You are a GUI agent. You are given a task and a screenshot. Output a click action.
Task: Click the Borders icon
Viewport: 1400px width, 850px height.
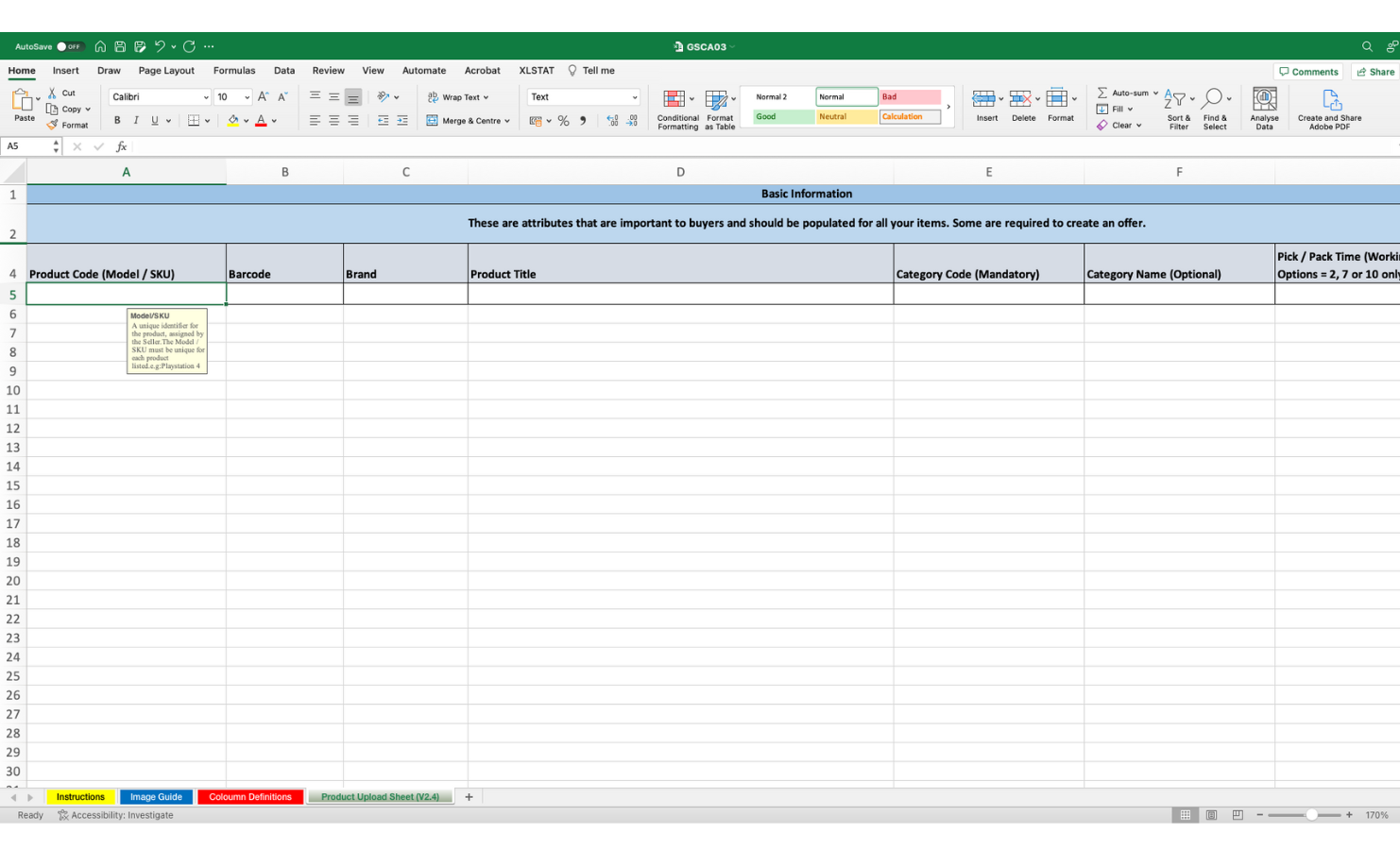(x=194, y=121)
